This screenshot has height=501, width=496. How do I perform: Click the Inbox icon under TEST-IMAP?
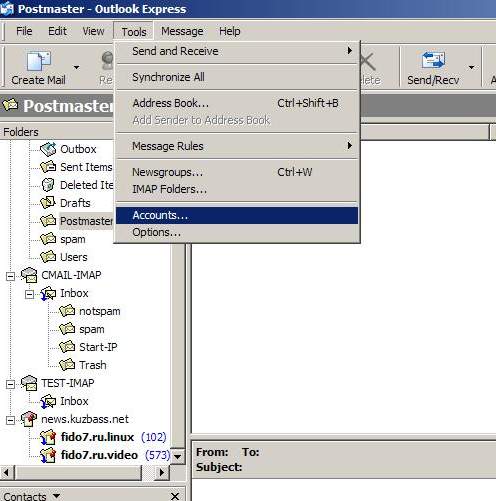(48, 401)
